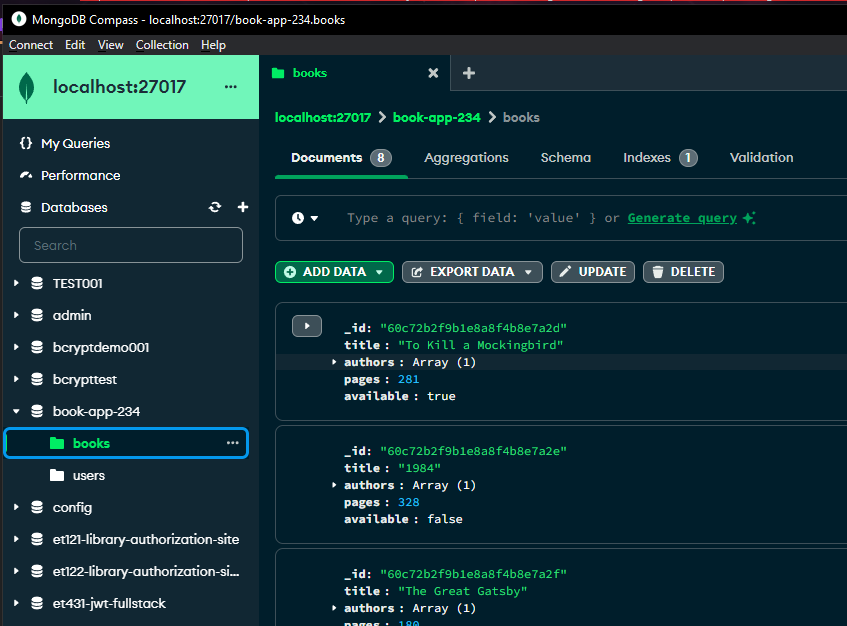Image resolution: width=847 pixels, height=626 pixels.
Task: Collapse the book-app-234 database
Action: click(x=16, y=412)
